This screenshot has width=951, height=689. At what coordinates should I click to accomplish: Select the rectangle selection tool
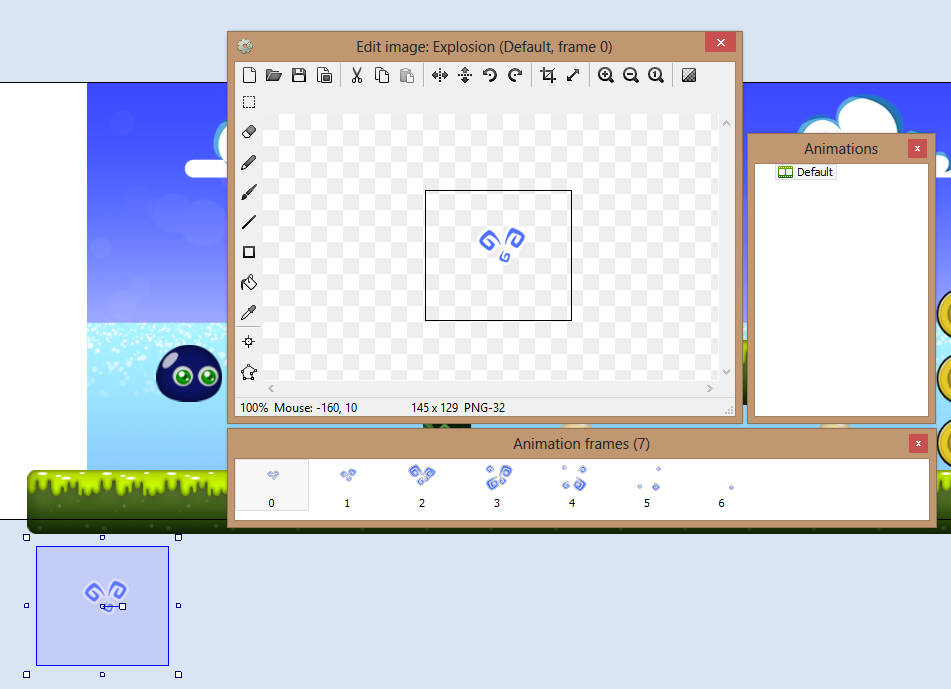[x=249, y=102]
